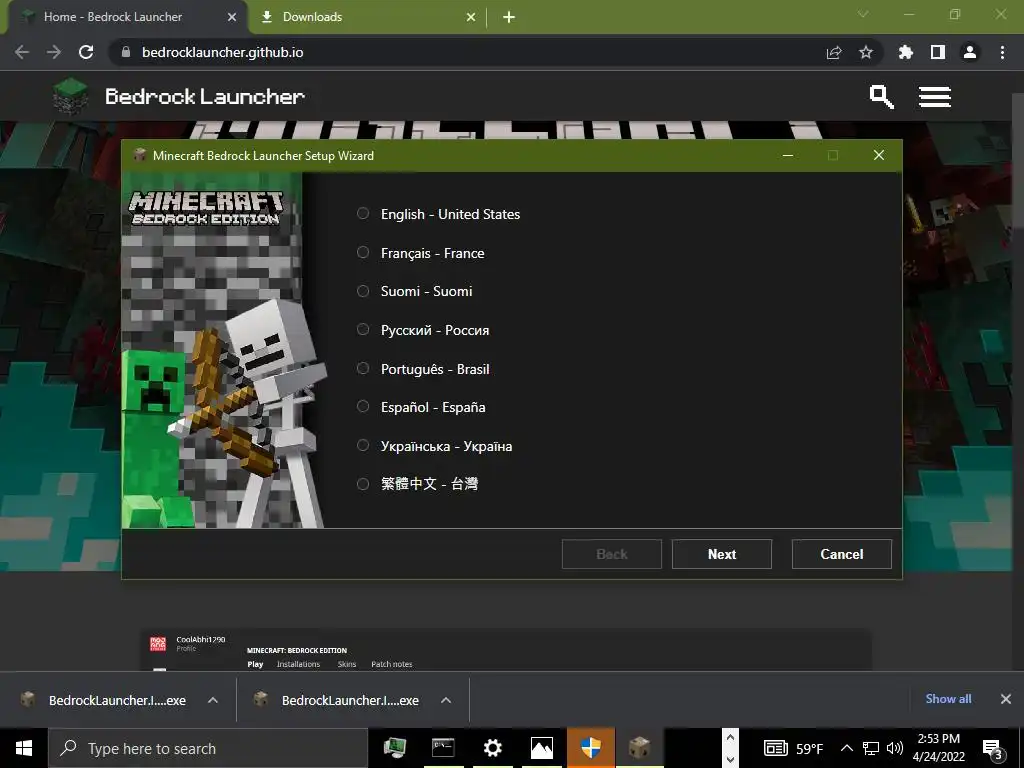
Task: Click the Installations tab in launcher preview
Action: (x=298, y=664)
